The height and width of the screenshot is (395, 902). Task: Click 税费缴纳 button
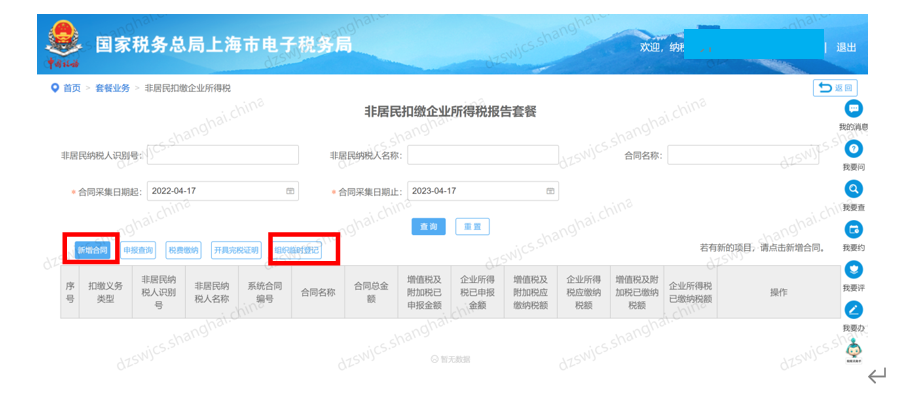tap(184, 250)
